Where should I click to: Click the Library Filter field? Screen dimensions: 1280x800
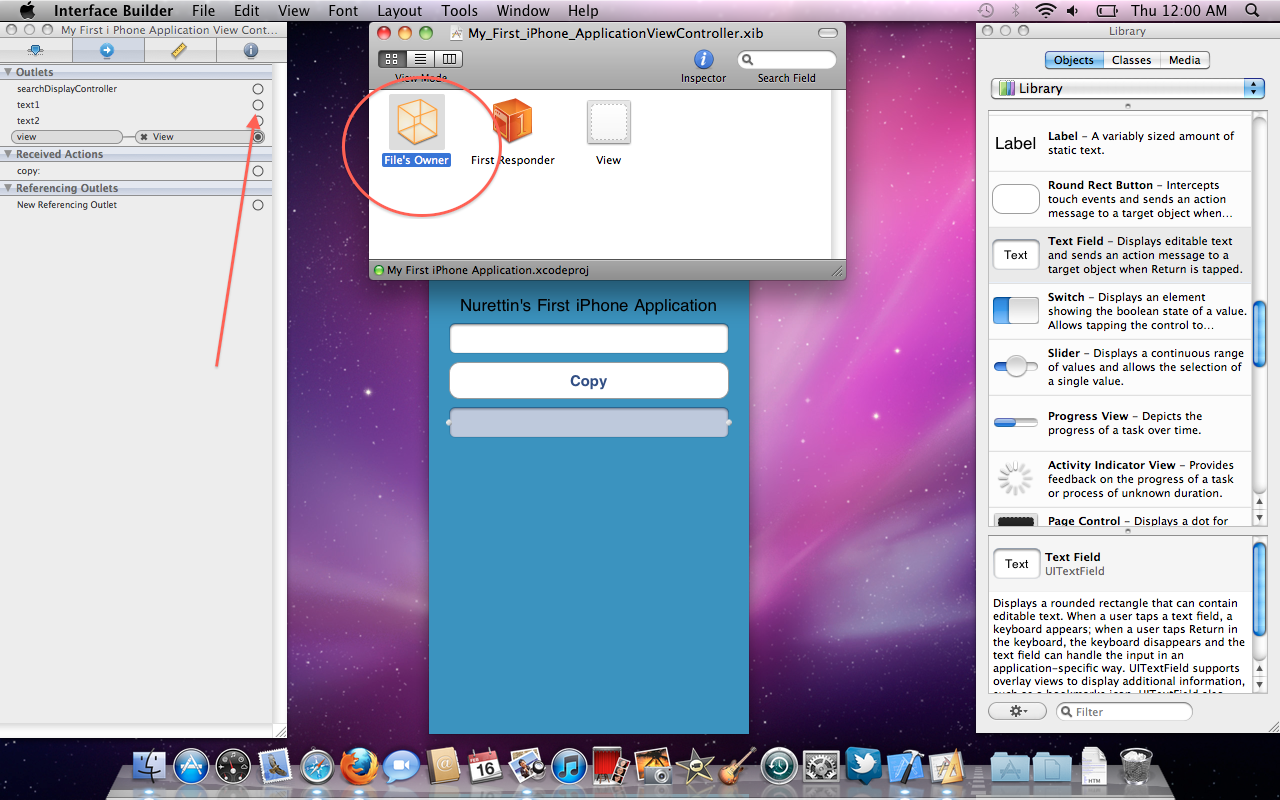click(1124, 711)
